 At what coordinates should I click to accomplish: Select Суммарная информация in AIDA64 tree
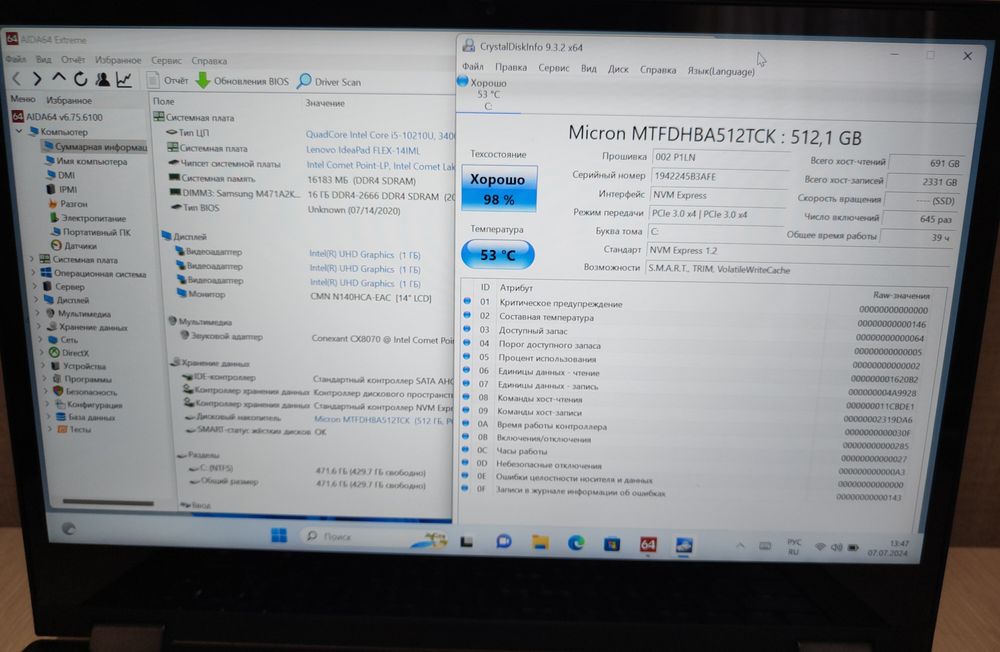[94, 146]
